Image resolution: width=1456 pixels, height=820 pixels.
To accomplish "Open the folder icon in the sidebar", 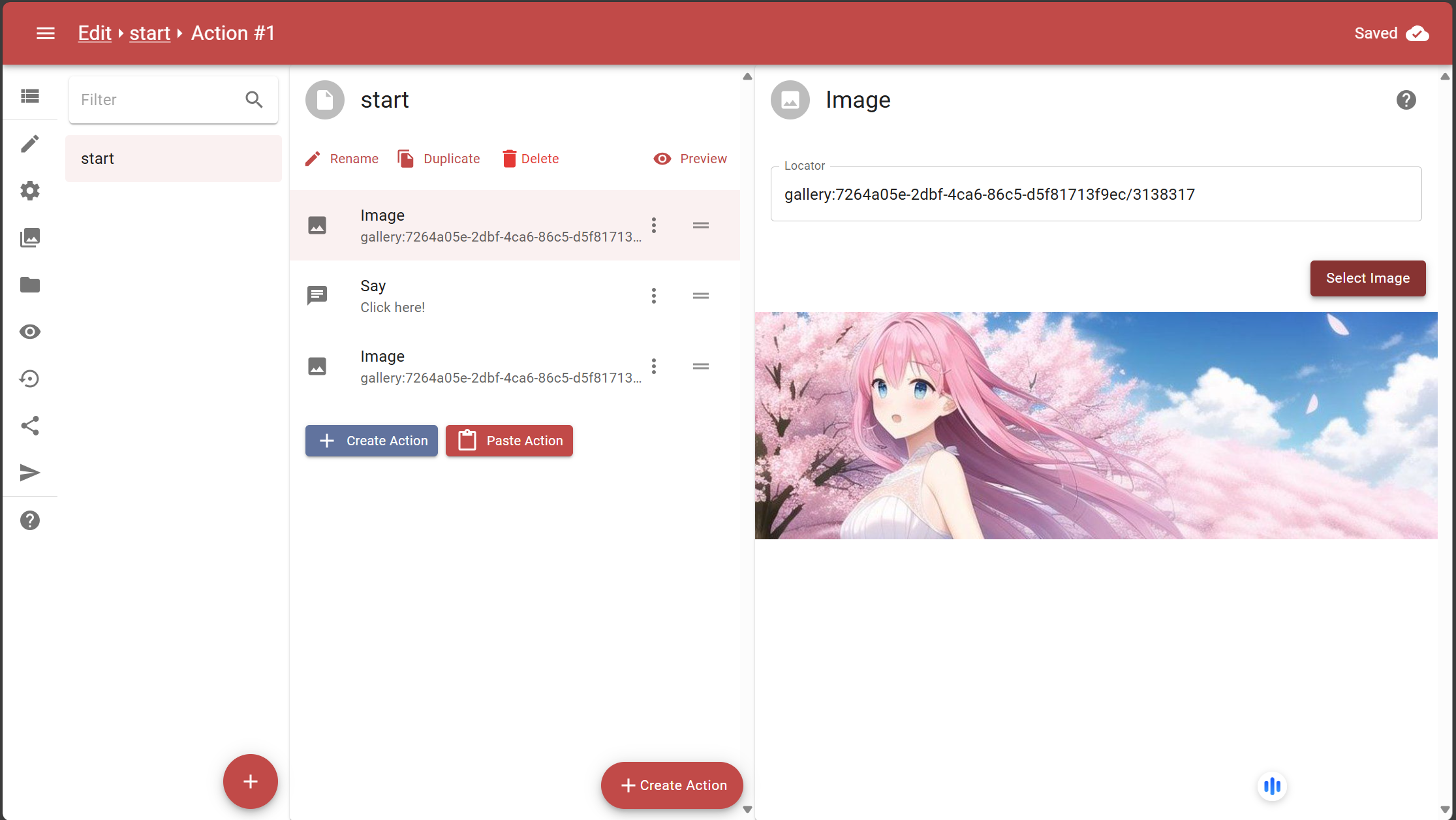I will pyautogui.click(x=30, y=285).
